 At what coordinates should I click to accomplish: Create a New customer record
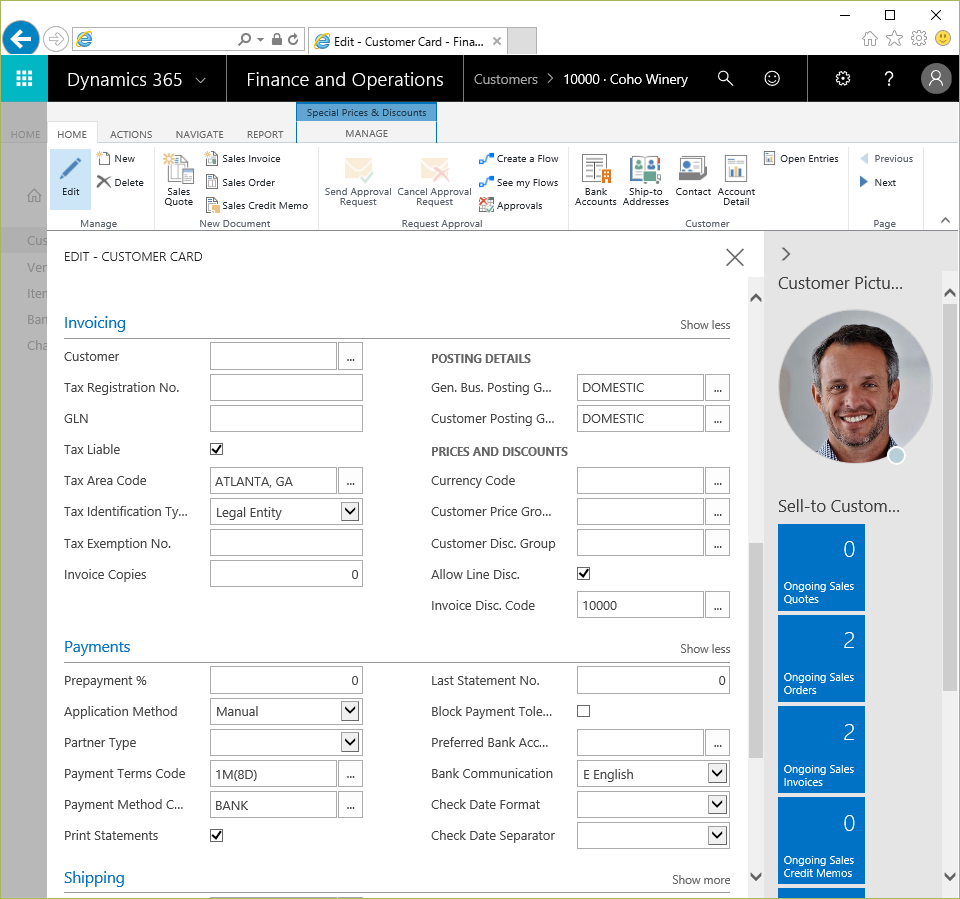pyautogui.click(x=116, y=159)
